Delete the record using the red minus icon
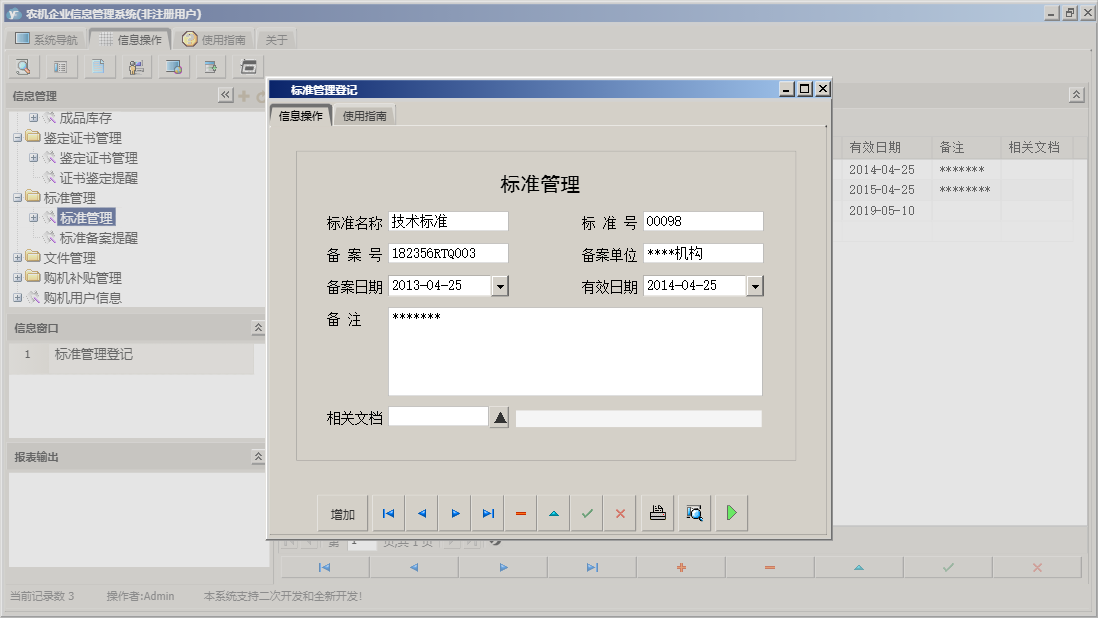 (520, 512)
